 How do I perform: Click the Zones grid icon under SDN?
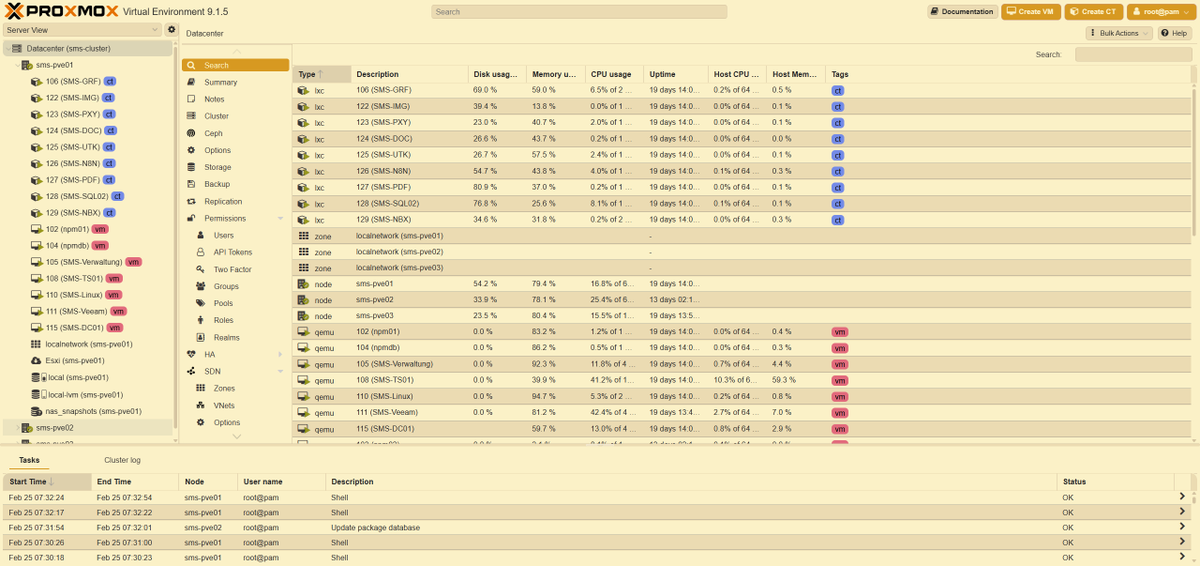[201, 388]
